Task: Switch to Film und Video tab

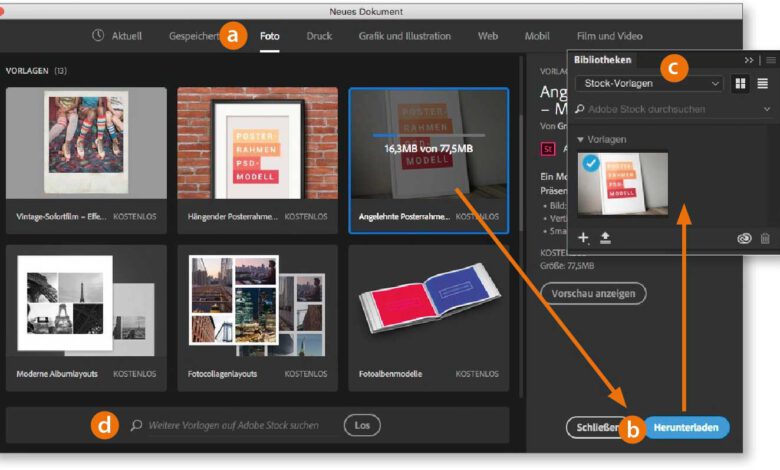Action: [609, 36]
